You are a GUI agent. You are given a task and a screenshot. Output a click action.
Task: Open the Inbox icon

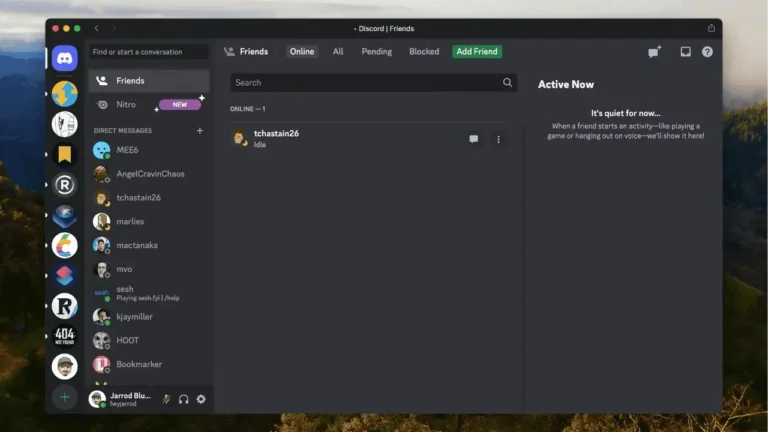[x=686, y=51]
